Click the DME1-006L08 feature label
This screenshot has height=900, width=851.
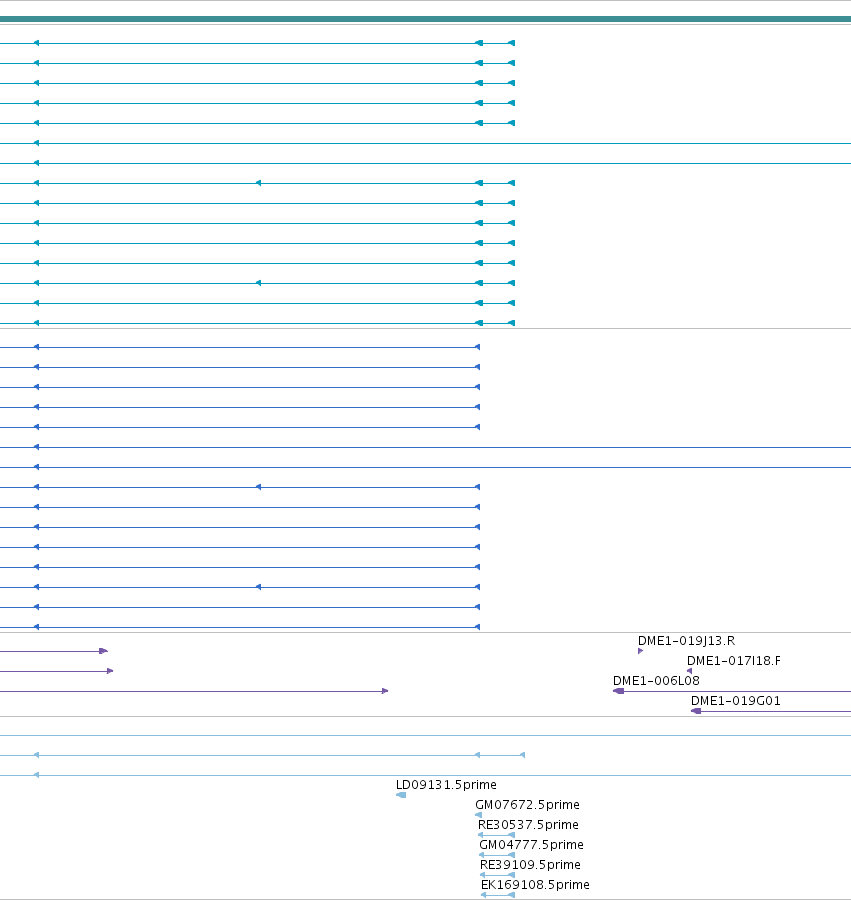[656, 681]
